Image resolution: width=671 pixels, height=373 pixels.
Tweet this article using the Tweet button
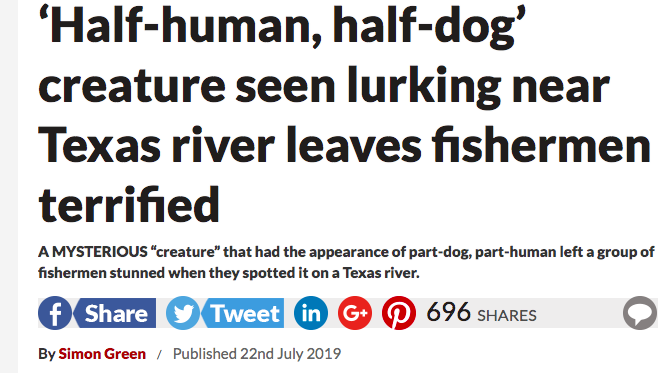[x=243, y=313]
